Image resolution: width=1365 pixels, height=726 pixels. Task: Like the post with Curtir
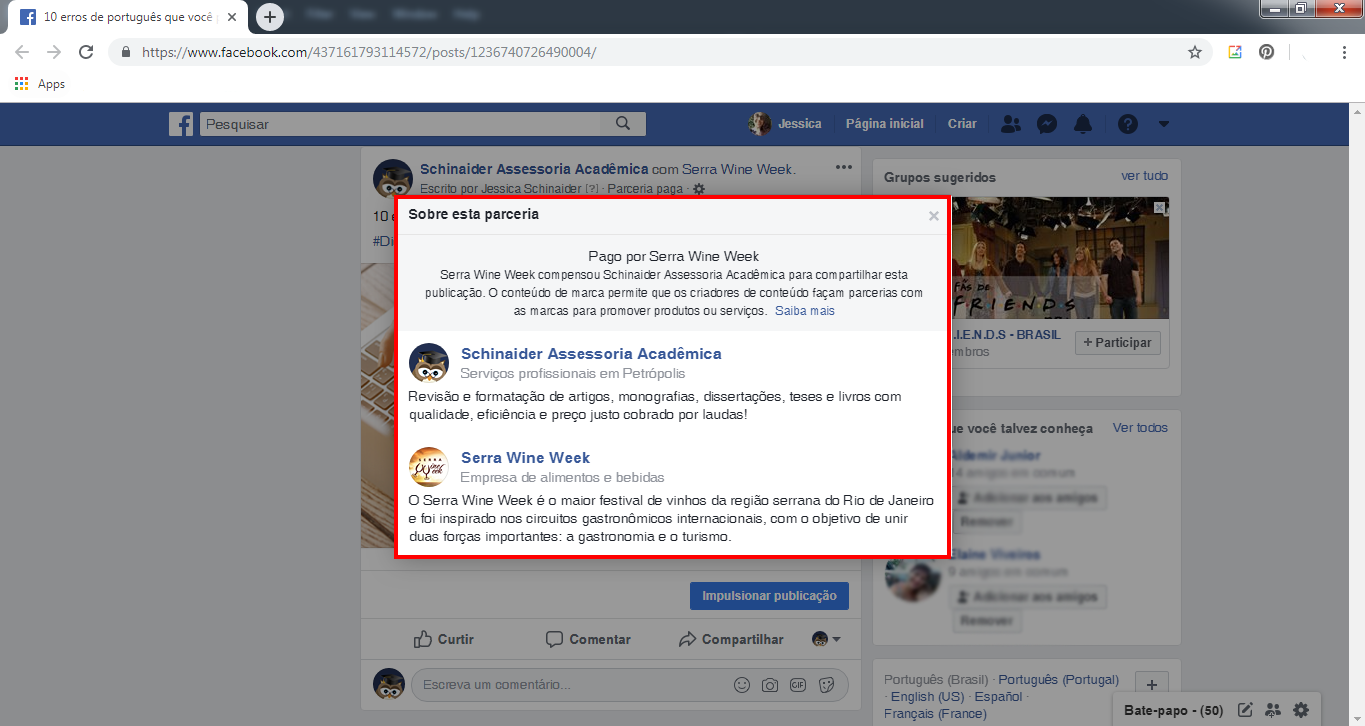point(444,639)
